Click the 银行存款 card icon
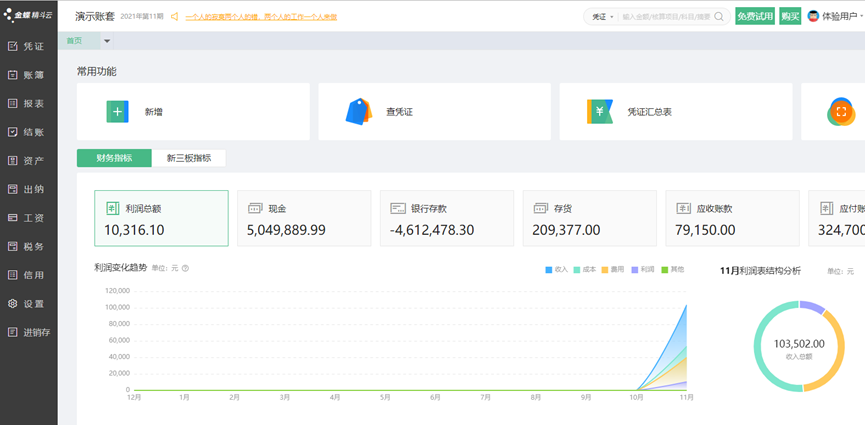Image resolution: width=865 pixels, height=425 pixels. pyautogui.click(x=398, y=209)
